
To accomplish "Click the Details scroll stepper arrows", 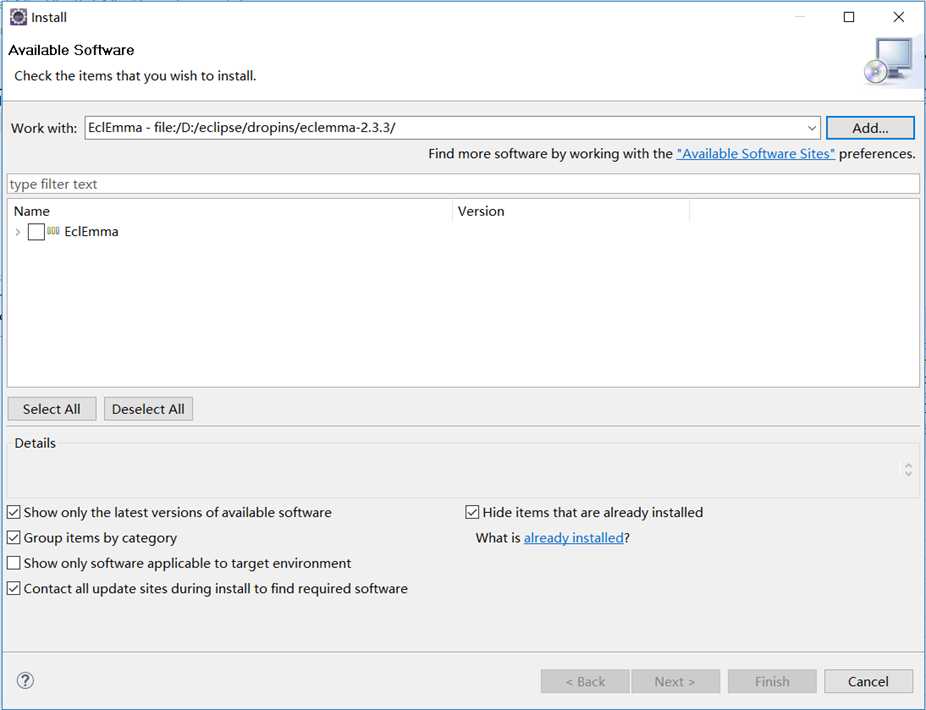I will (x=908, y=470).
